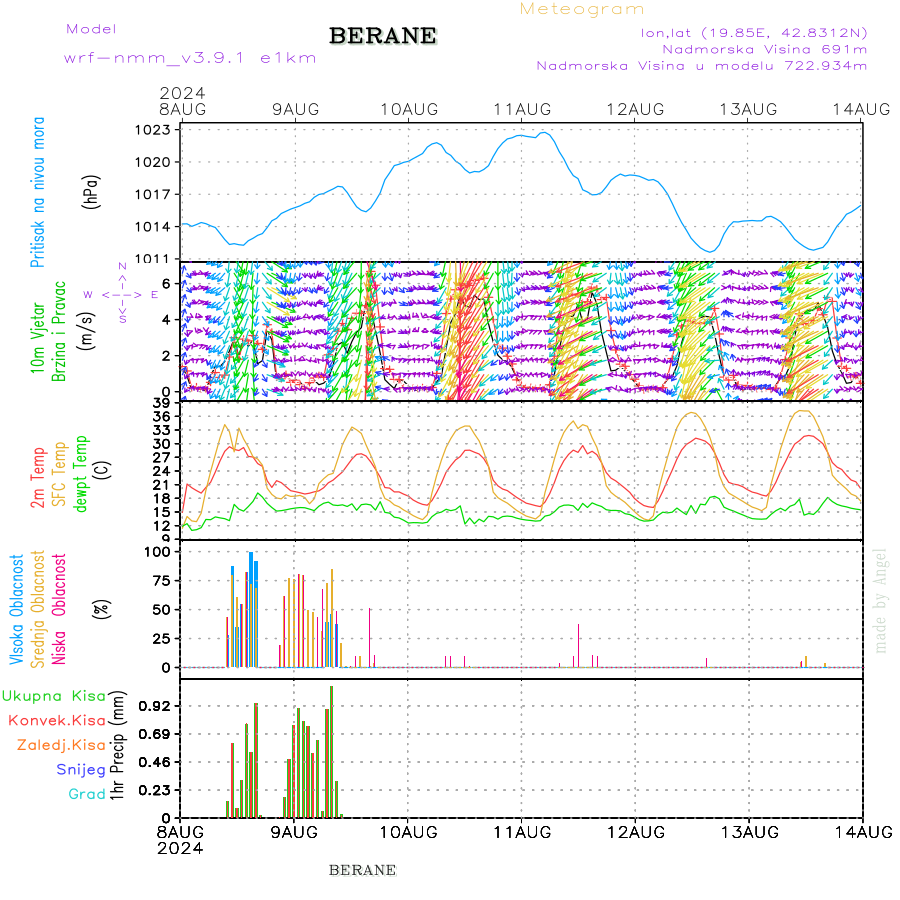The image size is (900, 900).
Task: Select the small BERANE caption at bottom
Action: (x=362, y=871)
